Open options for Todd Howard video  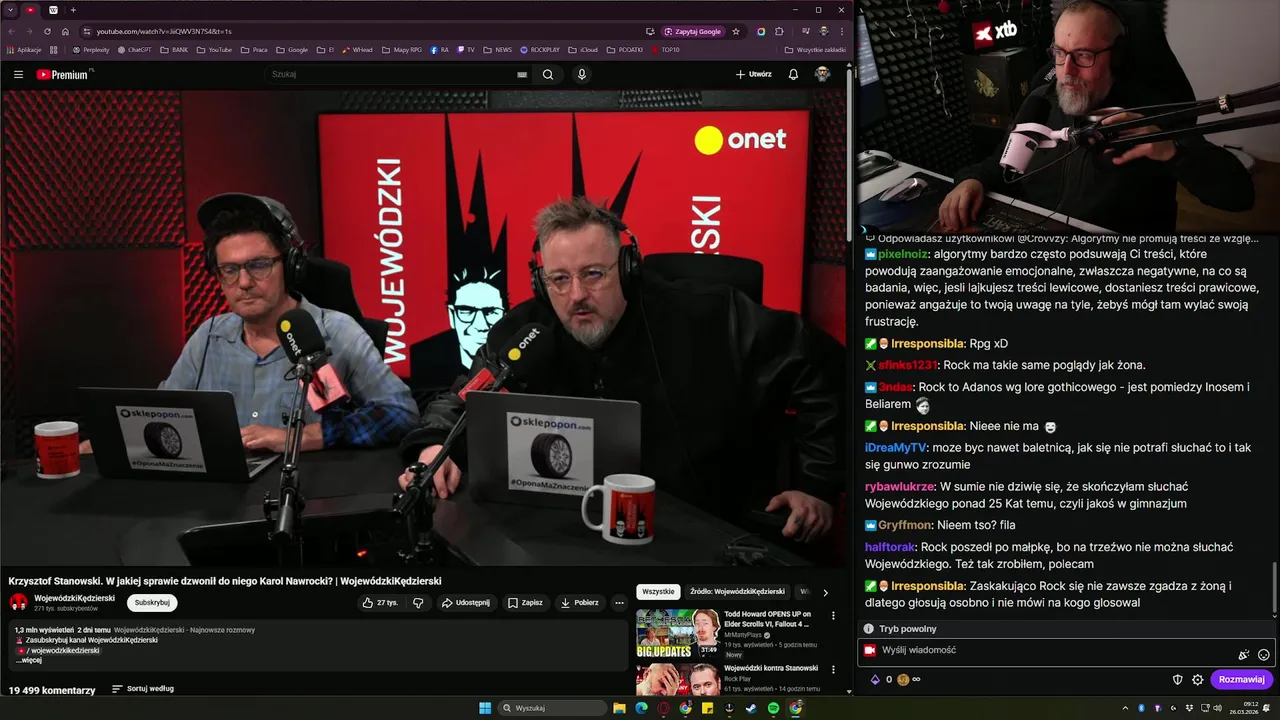point(833,616)
